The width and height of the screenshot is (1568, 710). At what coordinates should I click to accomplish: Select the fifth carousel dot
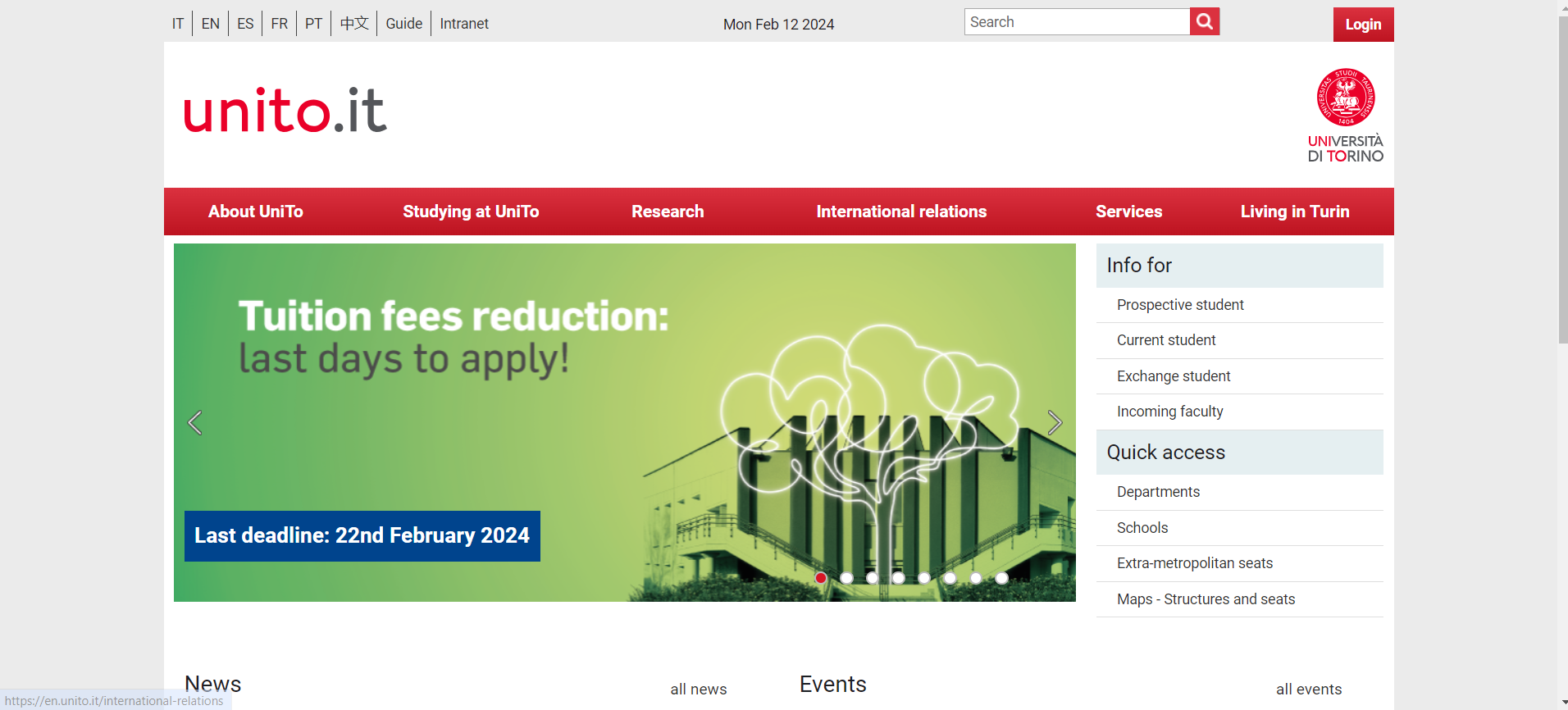(x=924, y=578)
